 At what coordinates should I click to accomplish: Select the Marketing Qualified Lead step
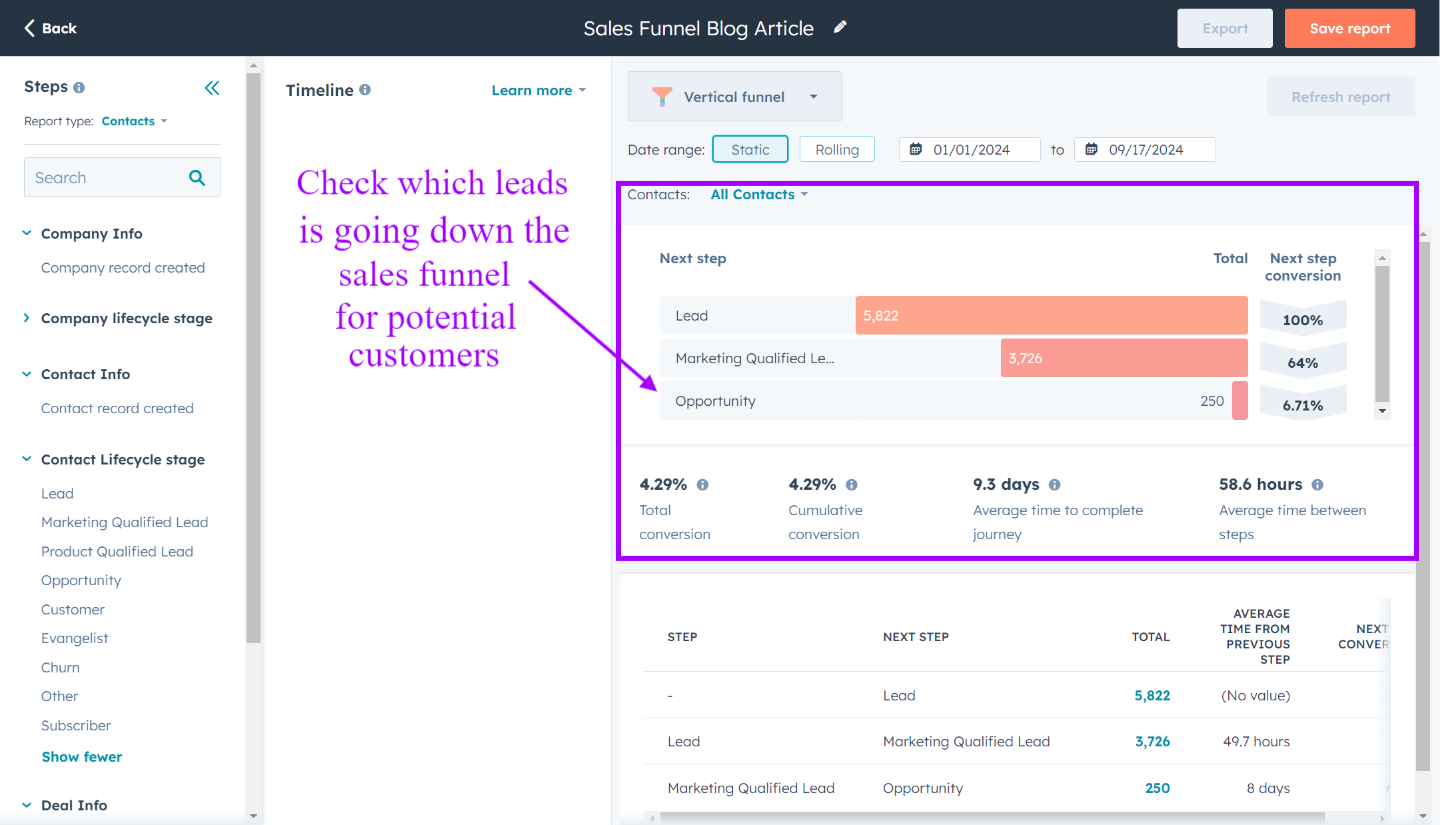124,522
